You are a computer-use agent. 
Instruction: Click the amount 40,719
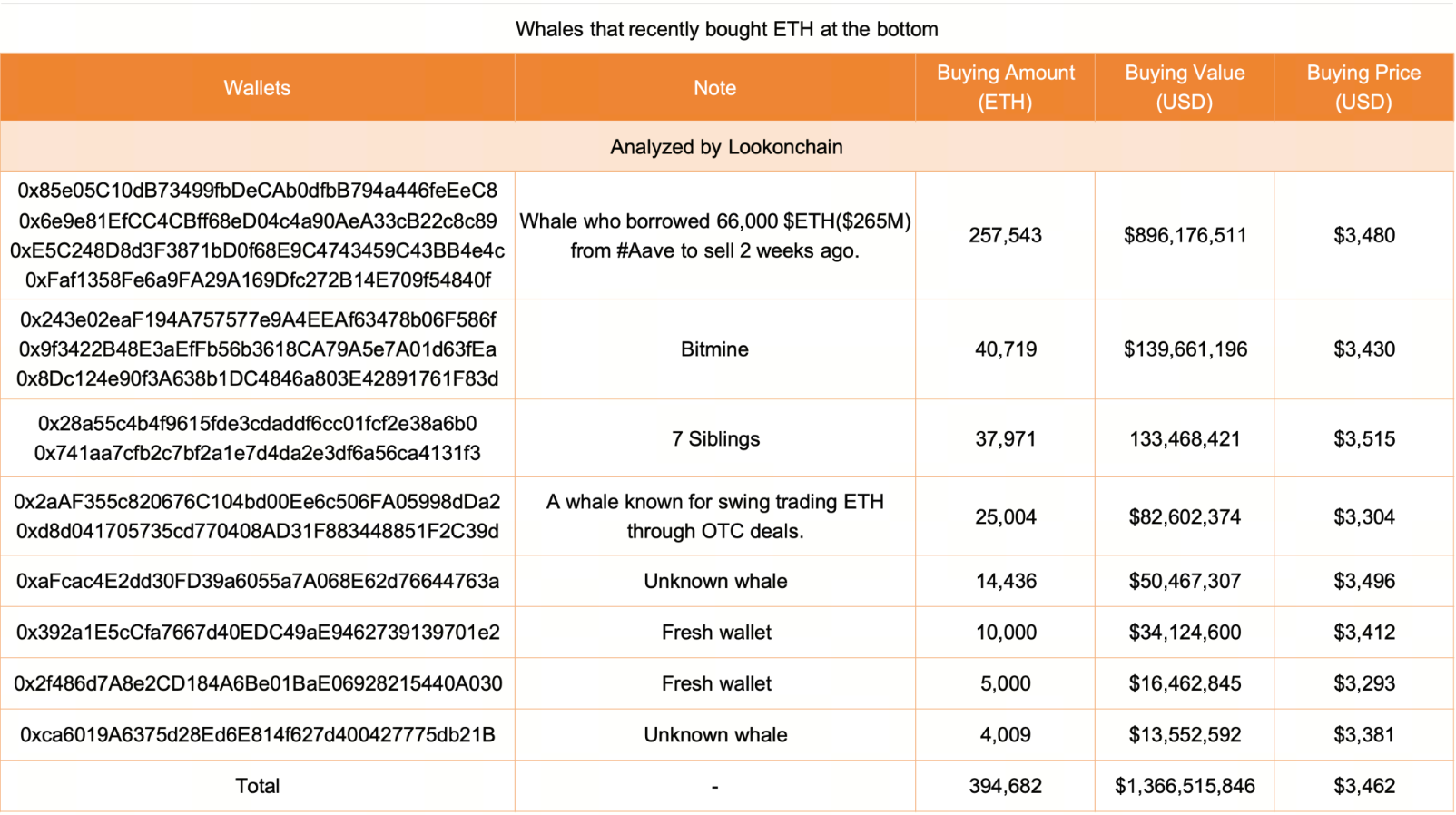(x=1006, y=349)
